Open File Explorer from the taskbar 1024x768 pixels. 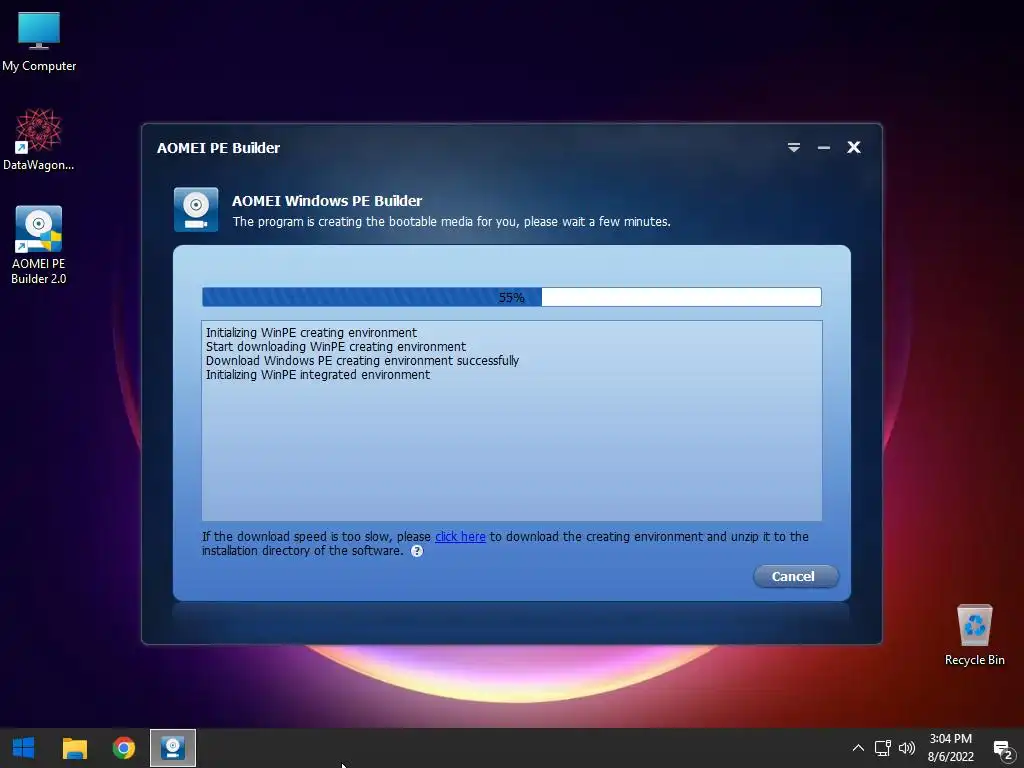click(74, 748)
